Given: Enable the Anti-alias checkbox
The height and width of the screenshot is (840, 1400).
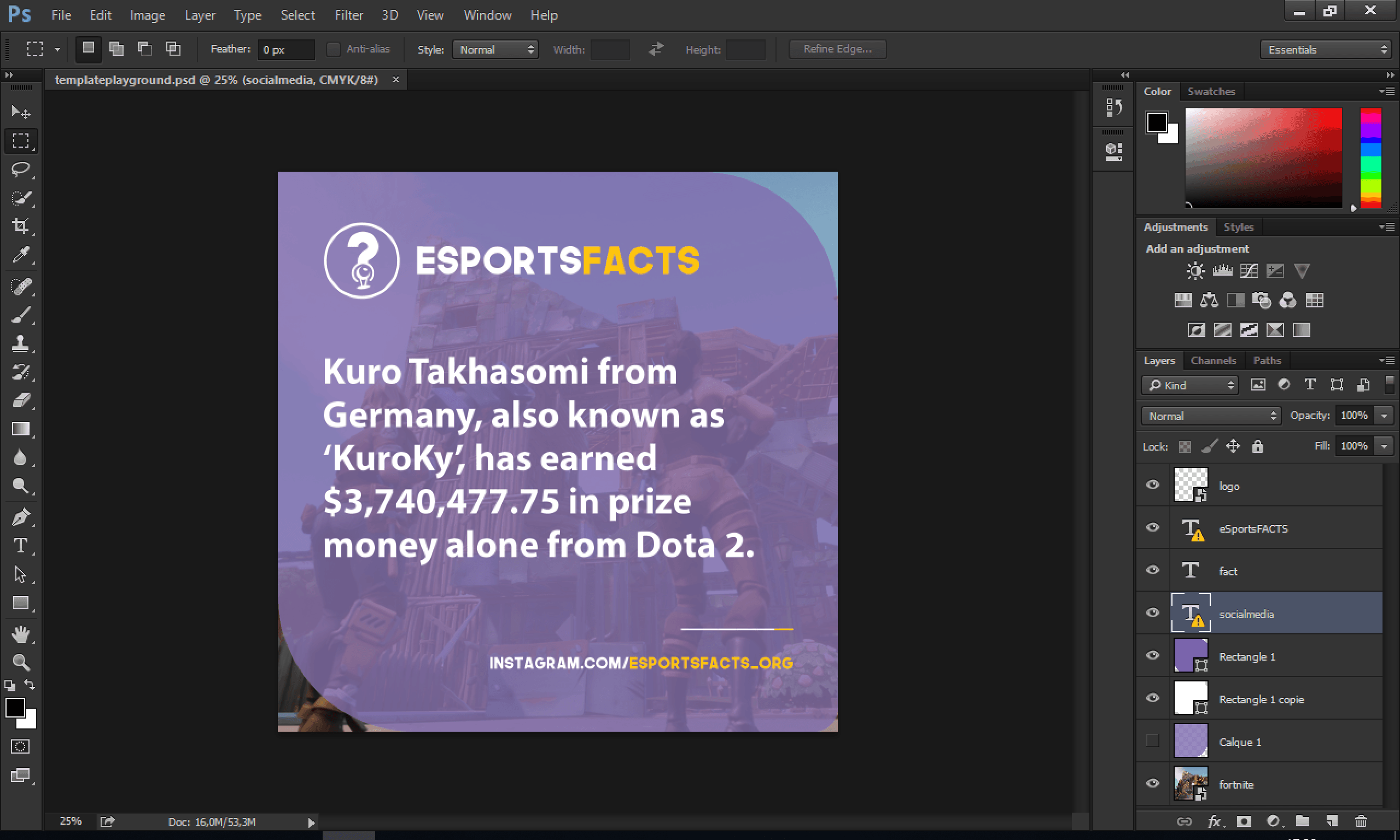Looking at the screenshot, I should [x=334, y=49].
